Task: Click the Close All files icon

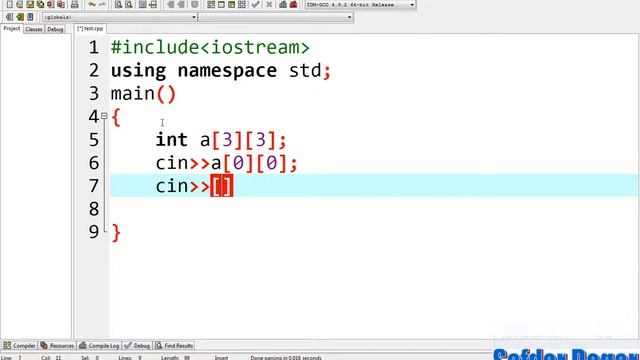Action: point(61,4)
